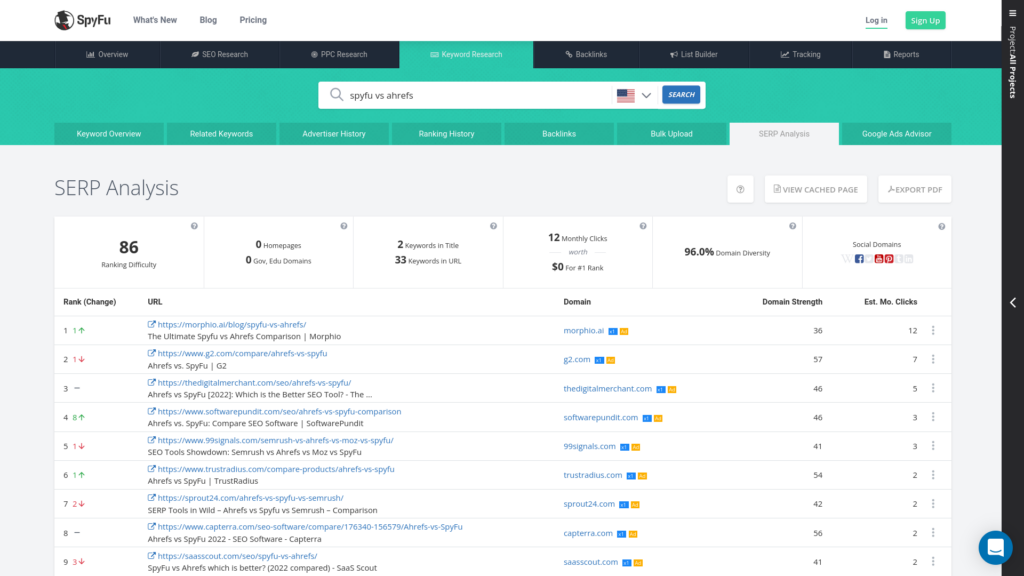Open the g2.com compare ahrefs-vs-spyfu URL
Viewport: 1024px width, 576px height.
pyautogui.click(x=242, y=353)
